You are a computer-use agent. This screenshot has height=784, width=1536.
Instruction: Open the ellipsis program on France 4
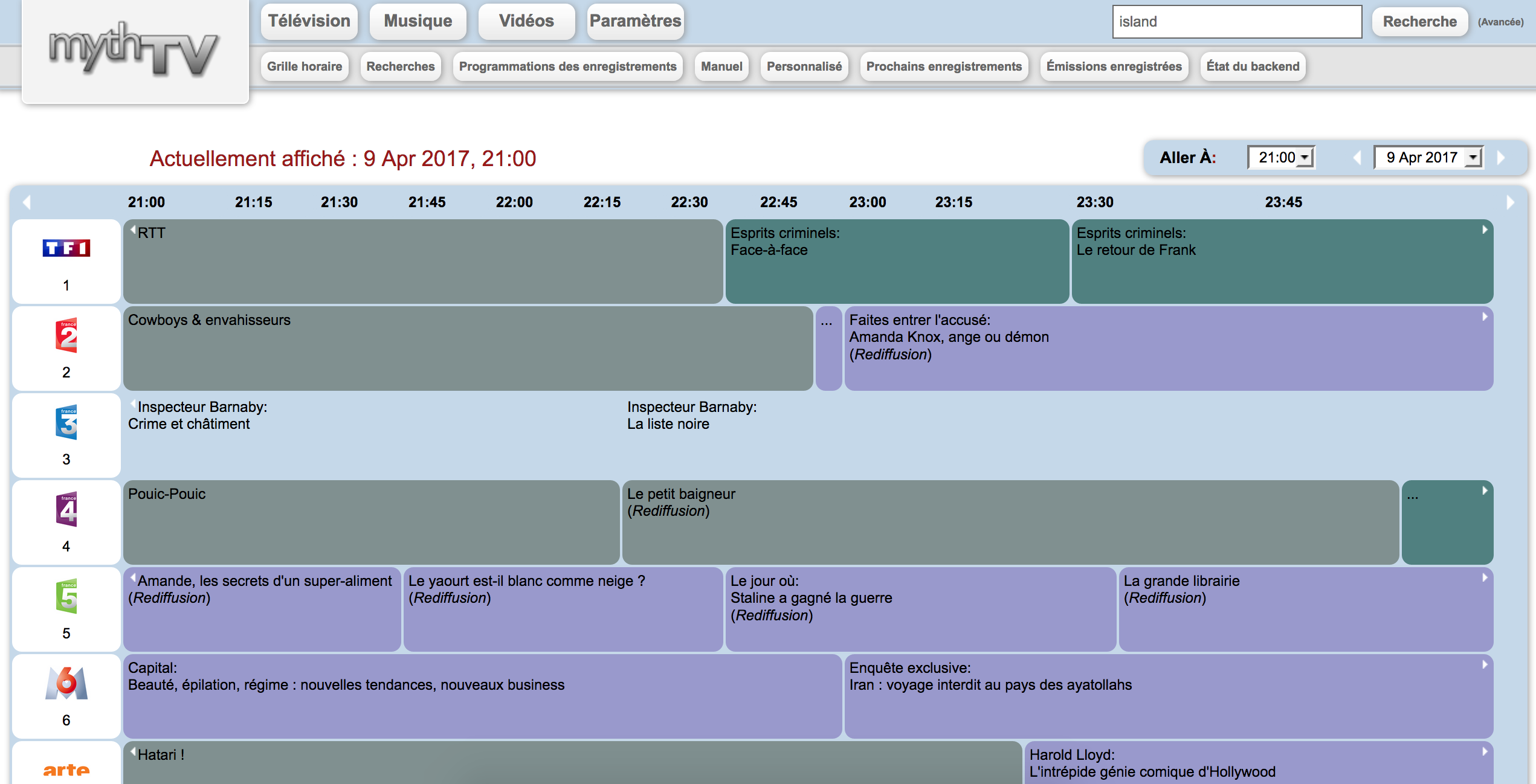coord(1447,522)
